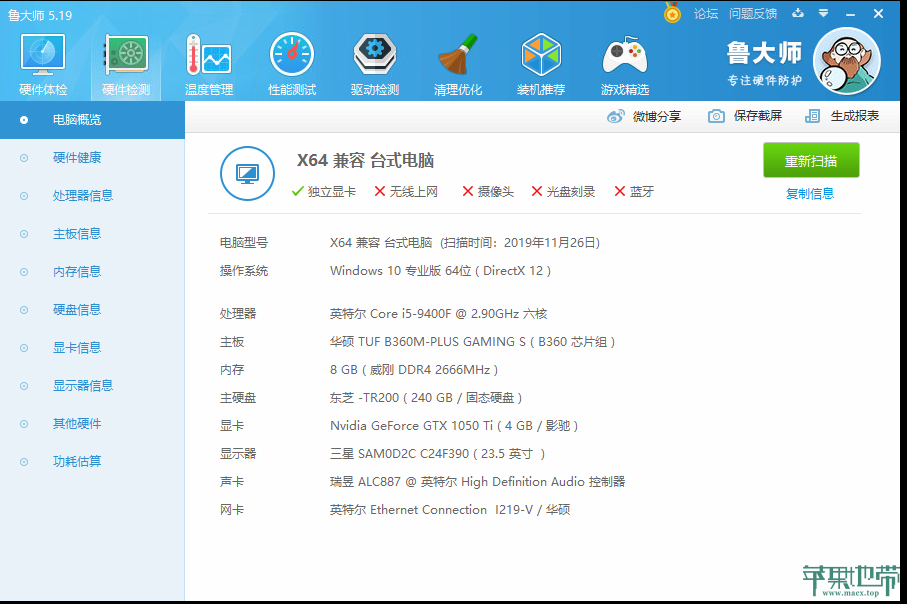Click the heading X64 兼容 台式电脑

[x=366, y=160]
